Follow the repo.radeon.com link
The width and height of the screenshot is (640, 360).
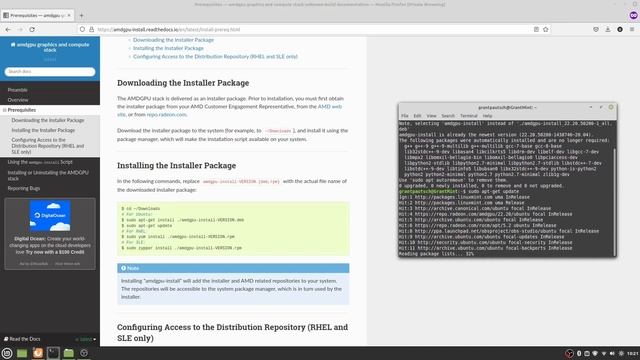(x=167, y=115)
